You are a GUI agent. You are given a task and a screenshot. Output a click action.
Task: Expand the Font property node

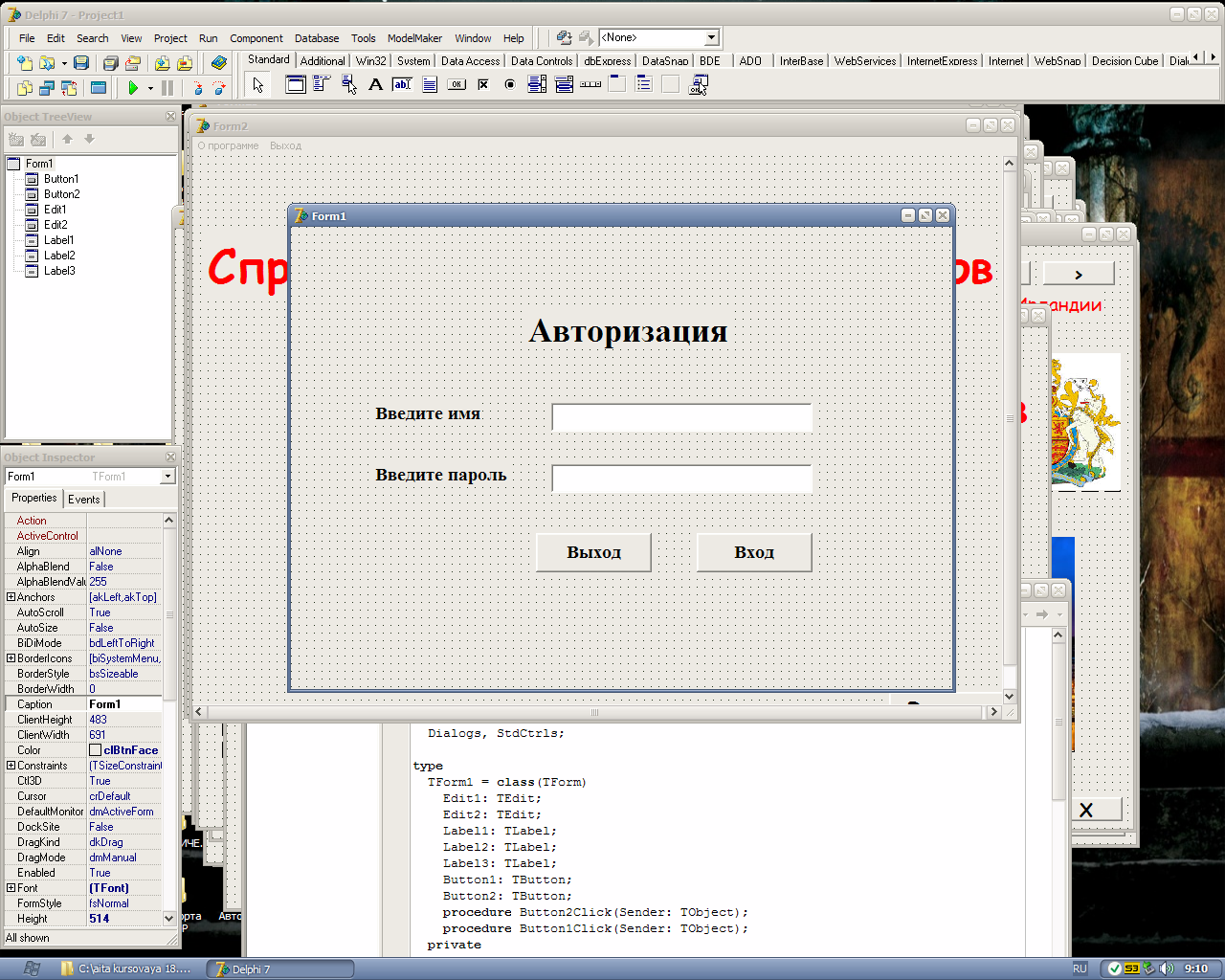[x=11, y=888]
